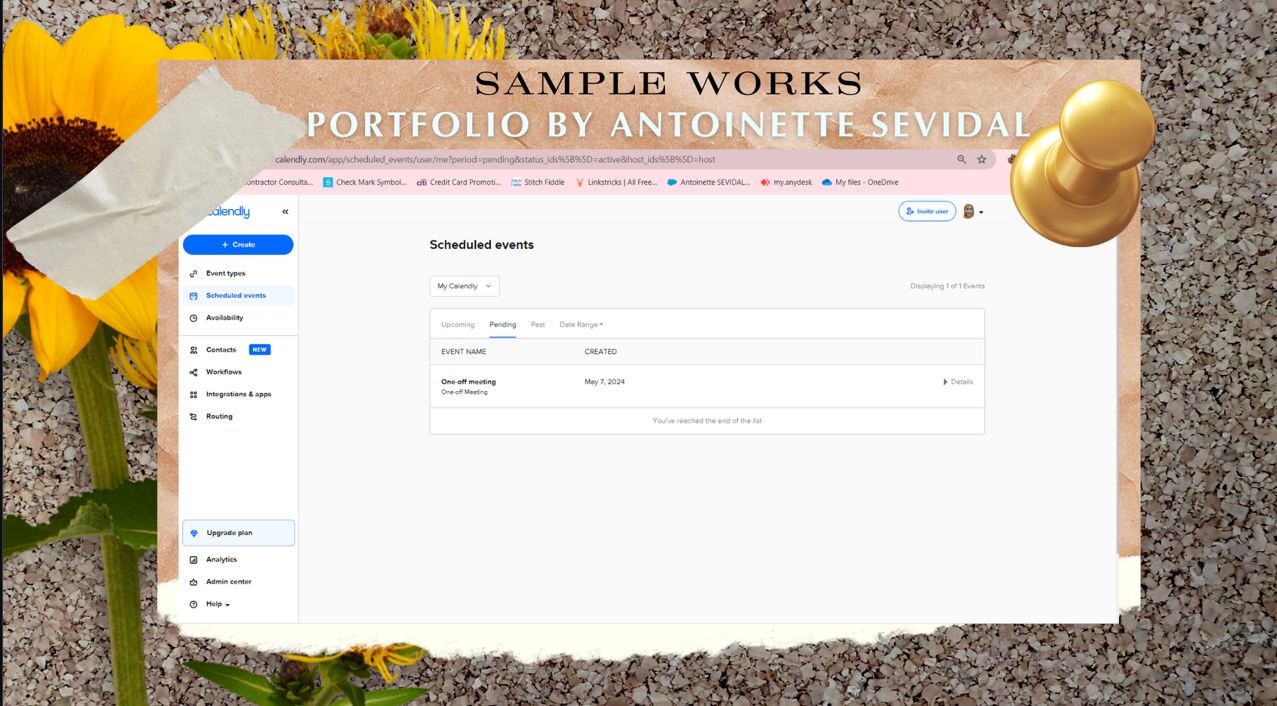
Task: Click the EVENT NAME column header
Action: tap(464, 352)
